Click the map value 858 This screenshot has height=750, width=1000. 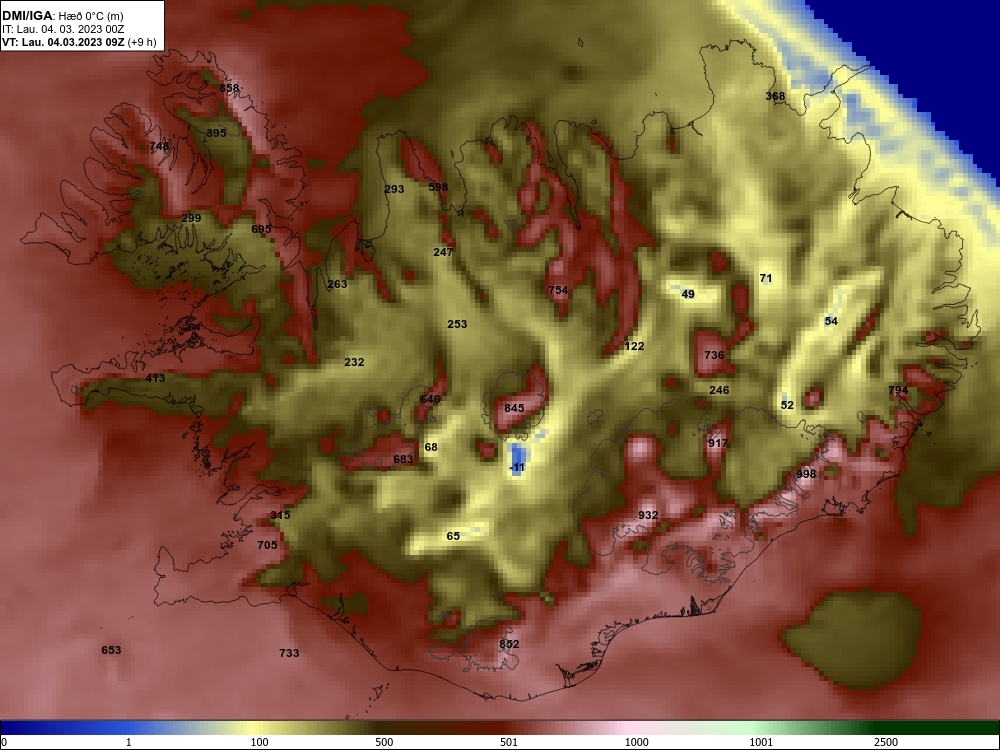(x=229, y=88)
